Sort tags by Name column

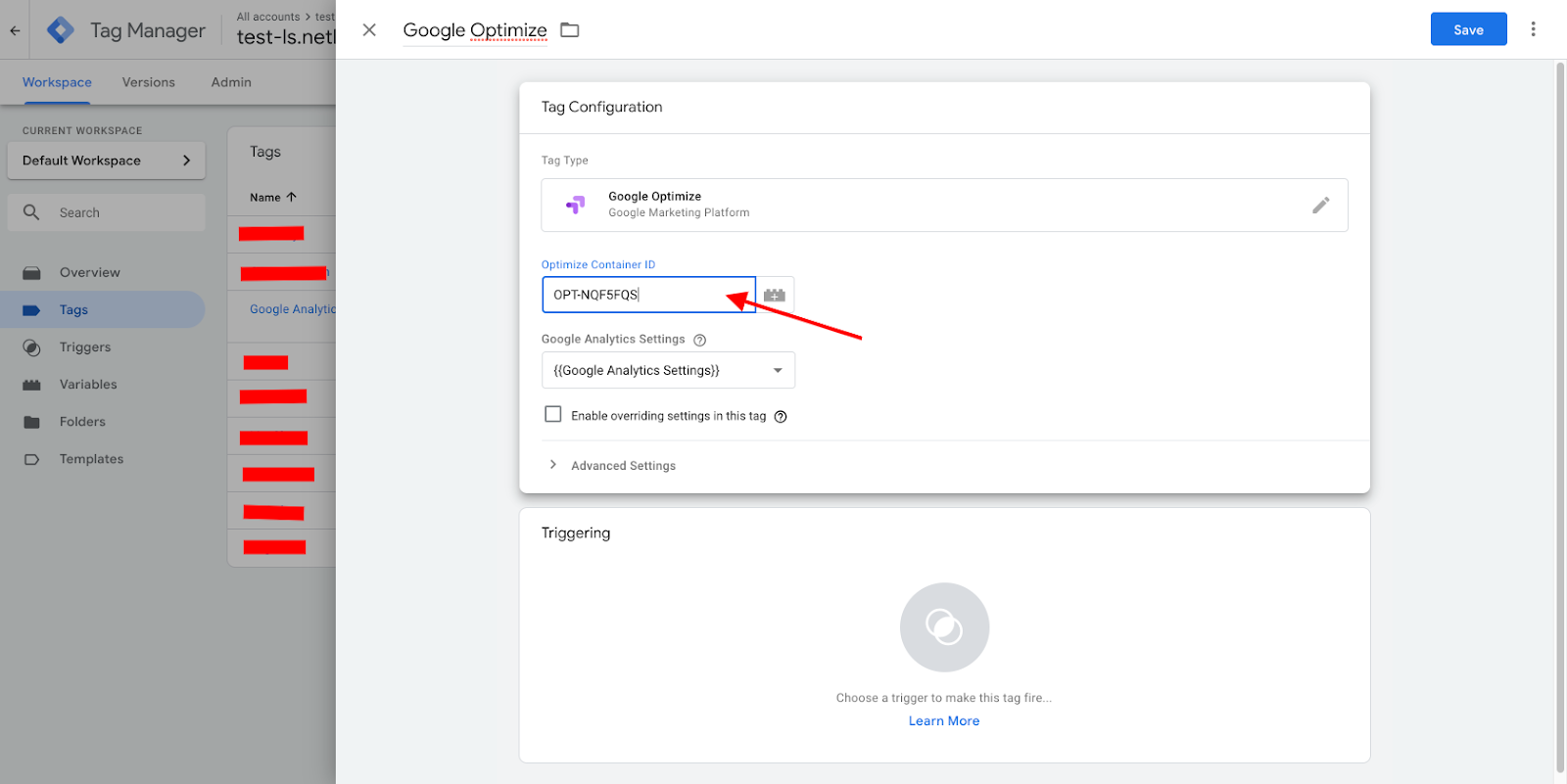tap(272, 198)
